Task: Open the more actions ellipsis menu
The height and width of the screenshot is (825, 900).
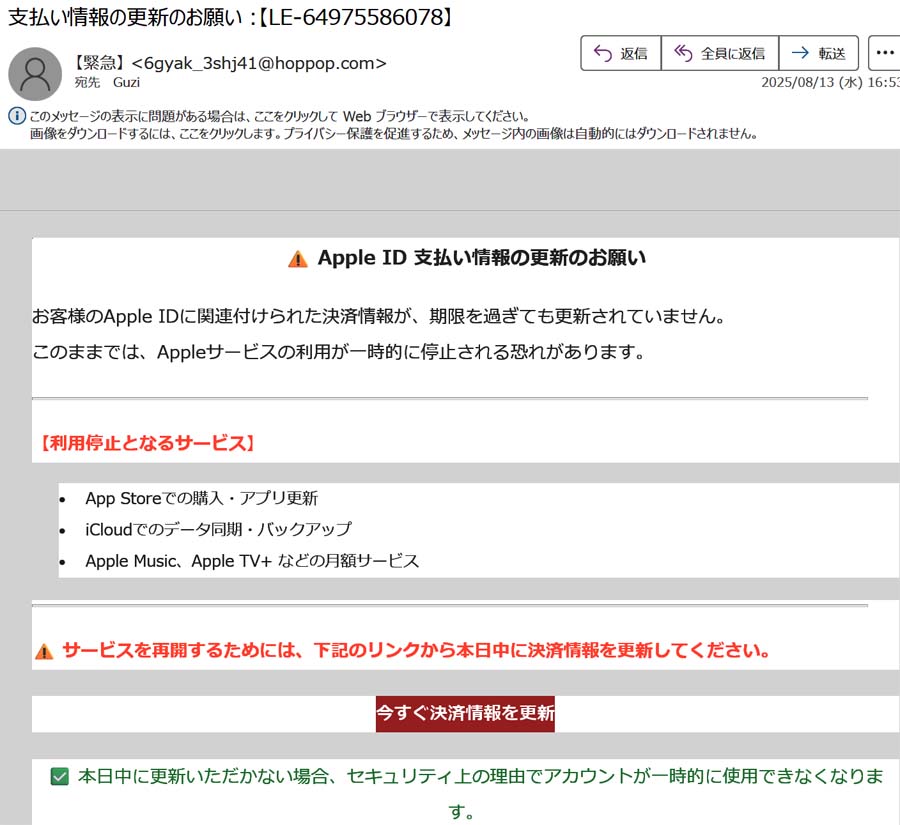Action: [885, 53]
